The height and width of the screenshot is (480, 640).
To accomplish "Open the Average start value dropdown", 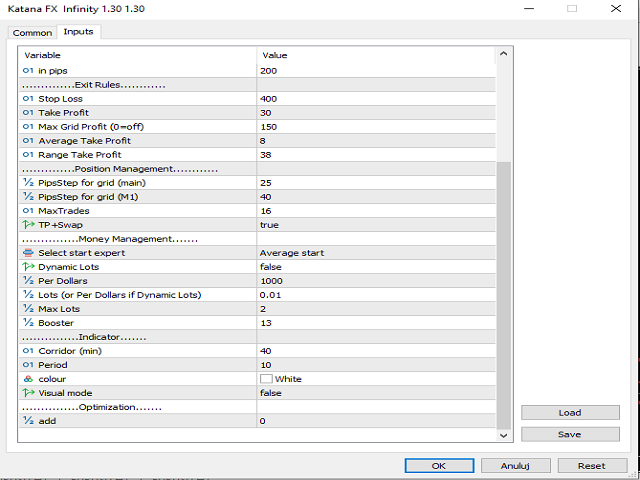I will coord(376,253).
